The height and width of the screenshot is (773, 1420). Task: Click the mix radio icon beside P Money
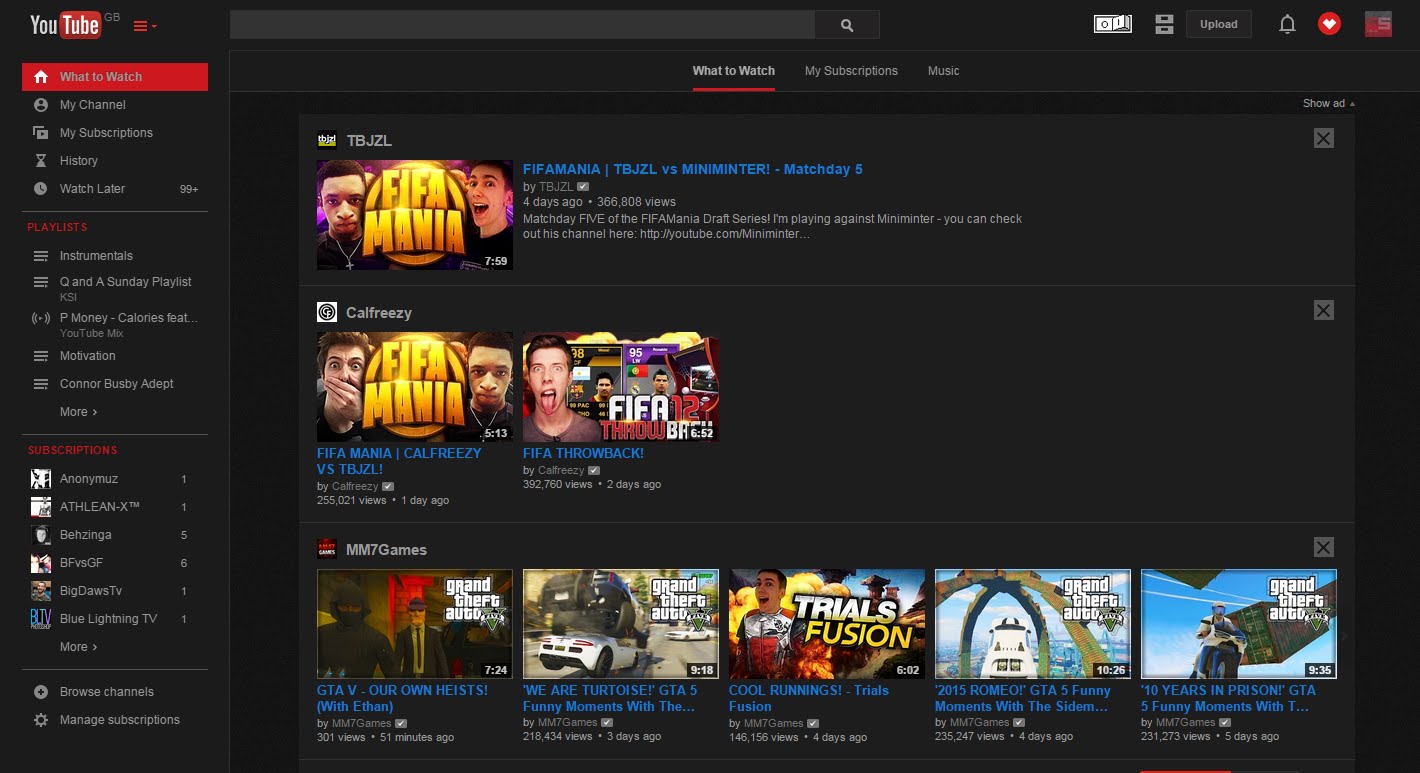coord(41,318)
